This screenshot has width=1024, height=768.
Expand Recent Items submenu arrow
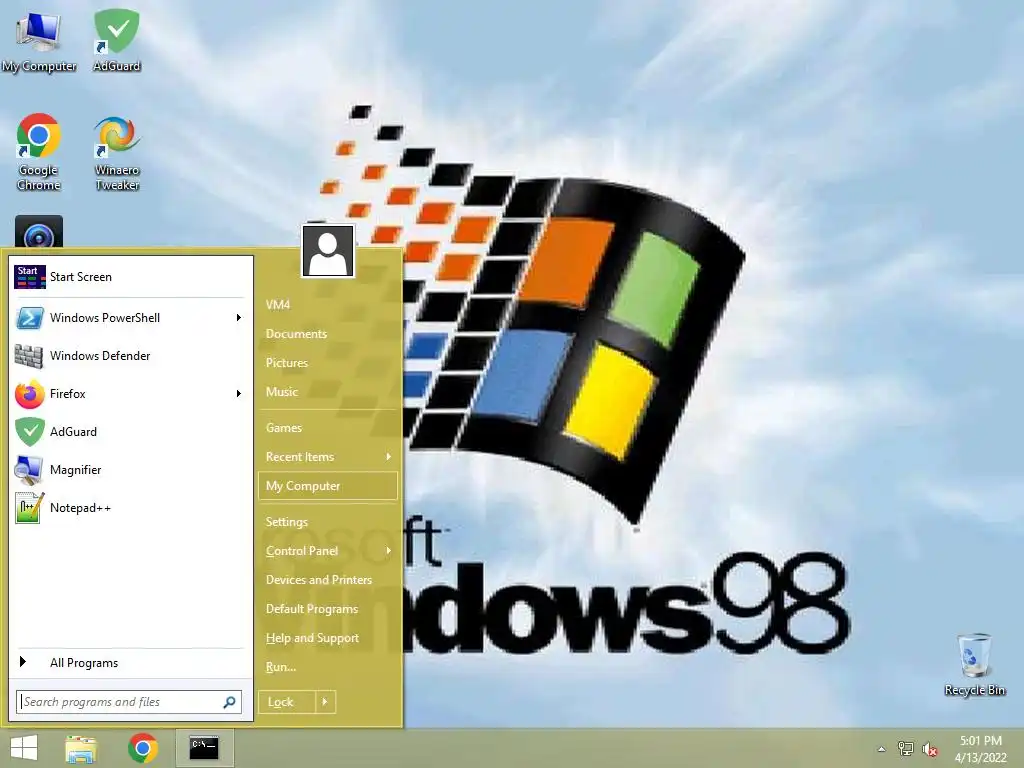[x=389, y=457]
